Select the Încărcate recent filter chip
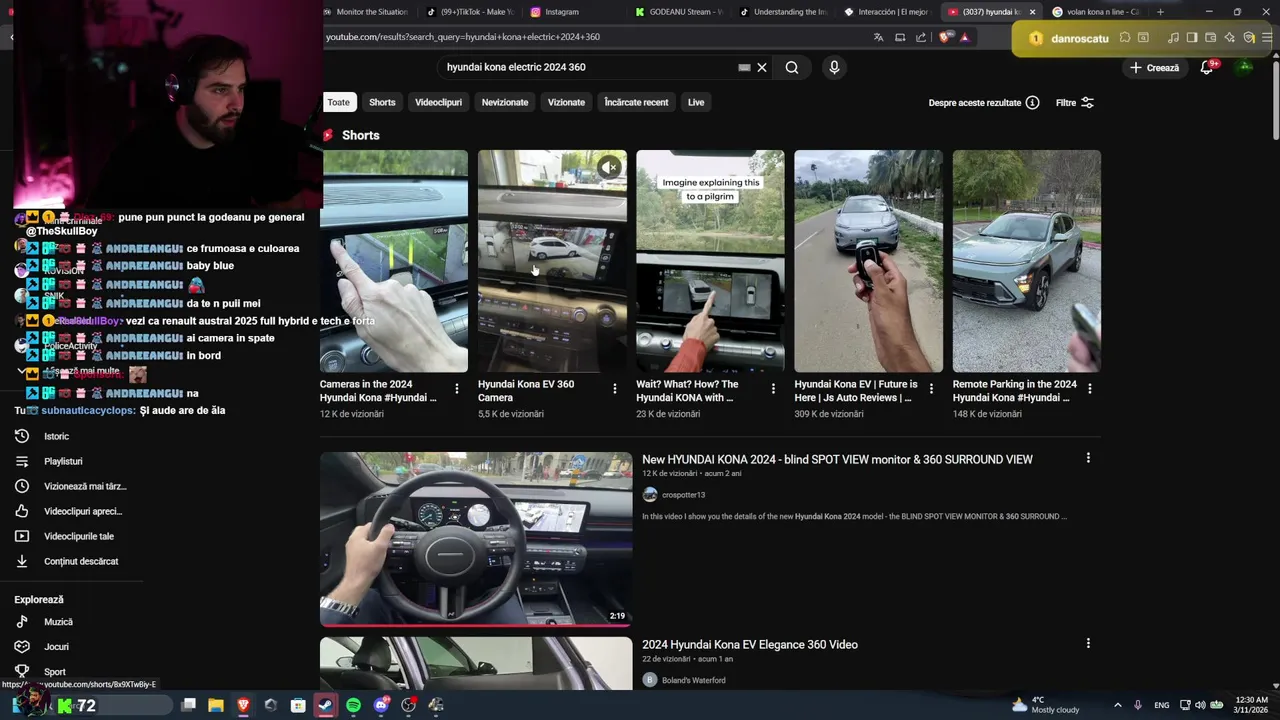The width and height of the screenshot is (1280, 720). [636, 102]
